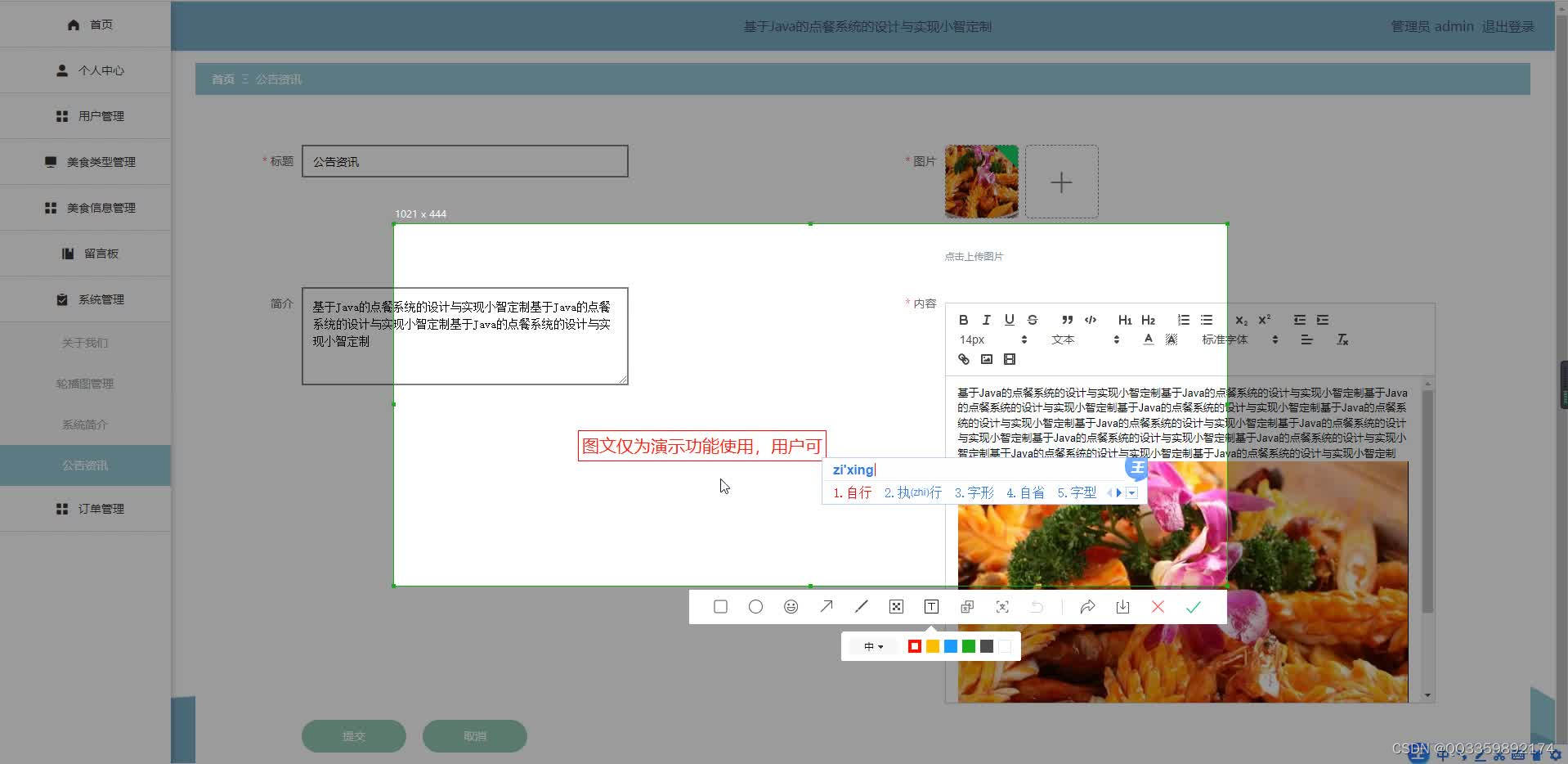The image size is (1568, 764).
Task: Open 个人中心 in the sidebar
Action: click(85, 70)
